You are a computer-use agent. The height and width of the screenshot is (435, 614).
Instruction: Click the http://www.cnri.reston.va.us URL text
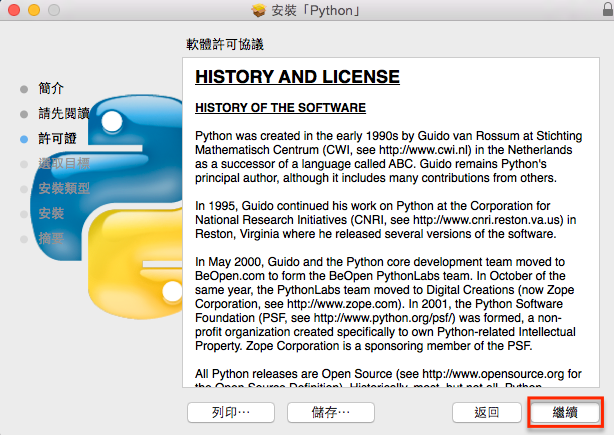488,220
